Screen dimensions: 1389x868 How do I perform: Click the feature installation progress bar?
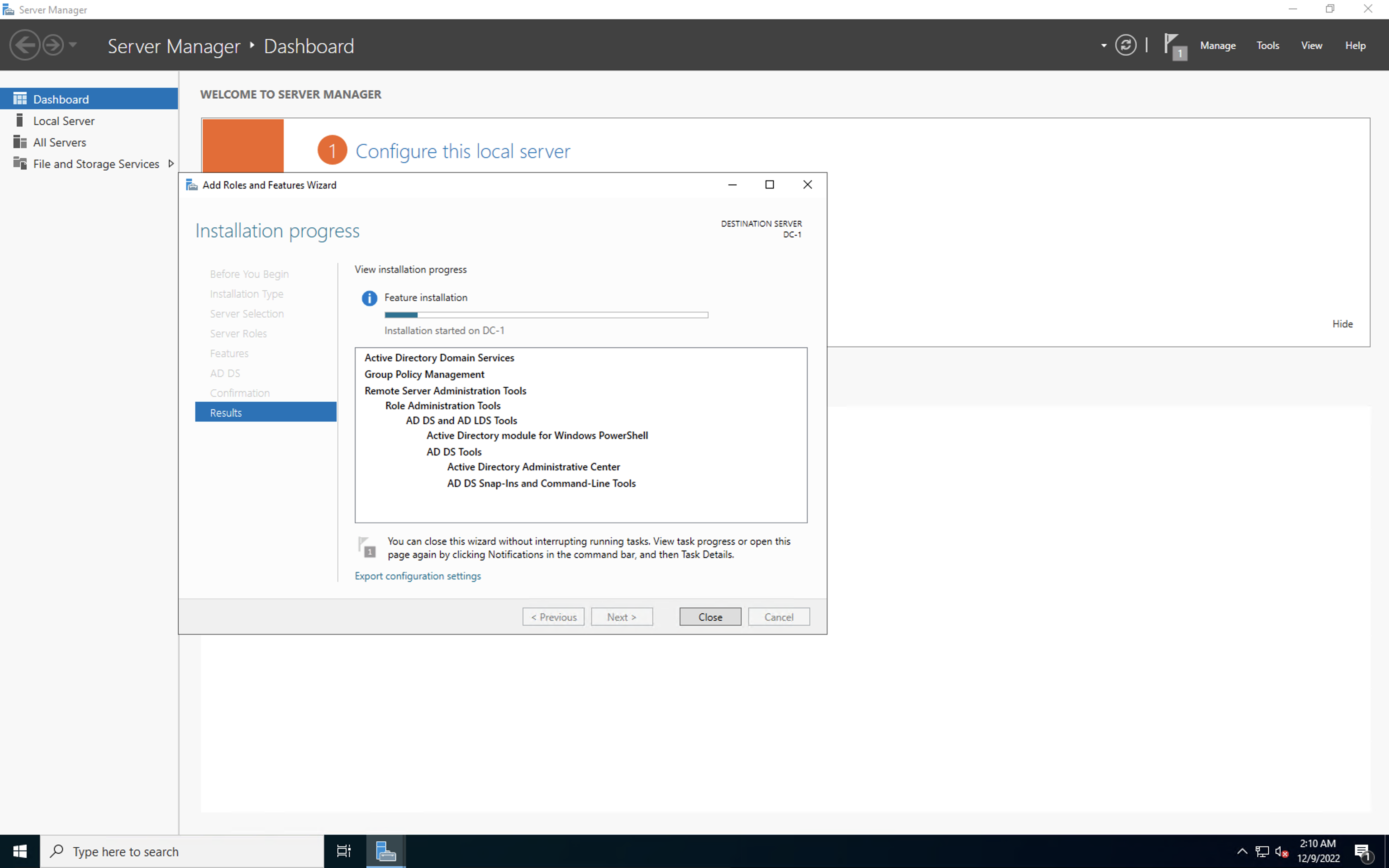[x=546, y=315]
